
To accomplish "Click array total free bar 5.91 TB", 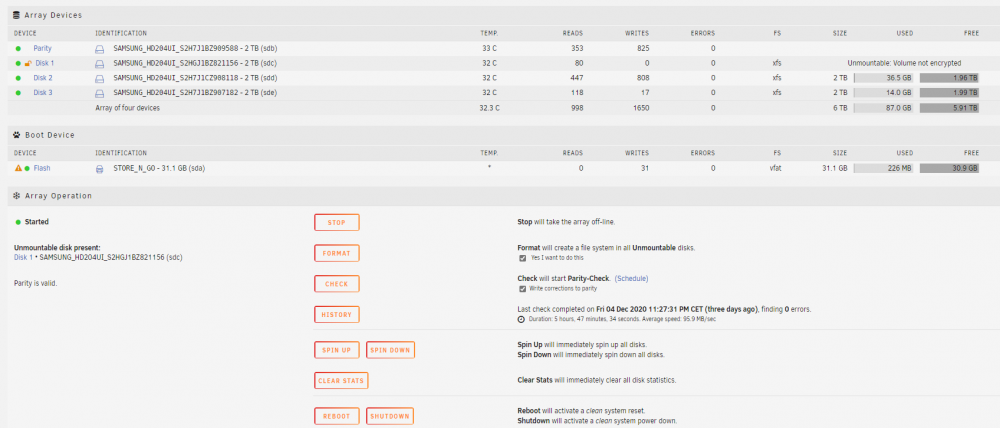I will (950, 108).
